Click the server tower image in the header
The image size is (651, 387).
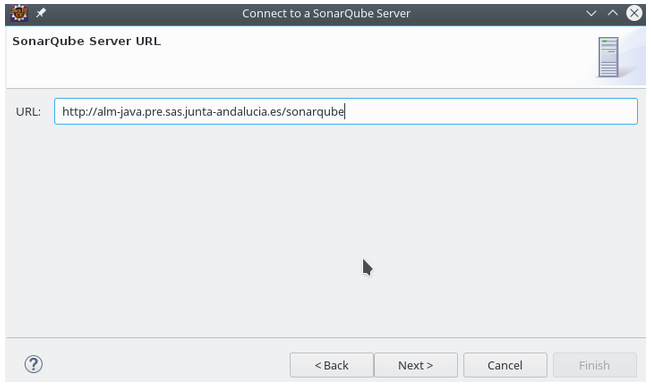pos(608,57)
